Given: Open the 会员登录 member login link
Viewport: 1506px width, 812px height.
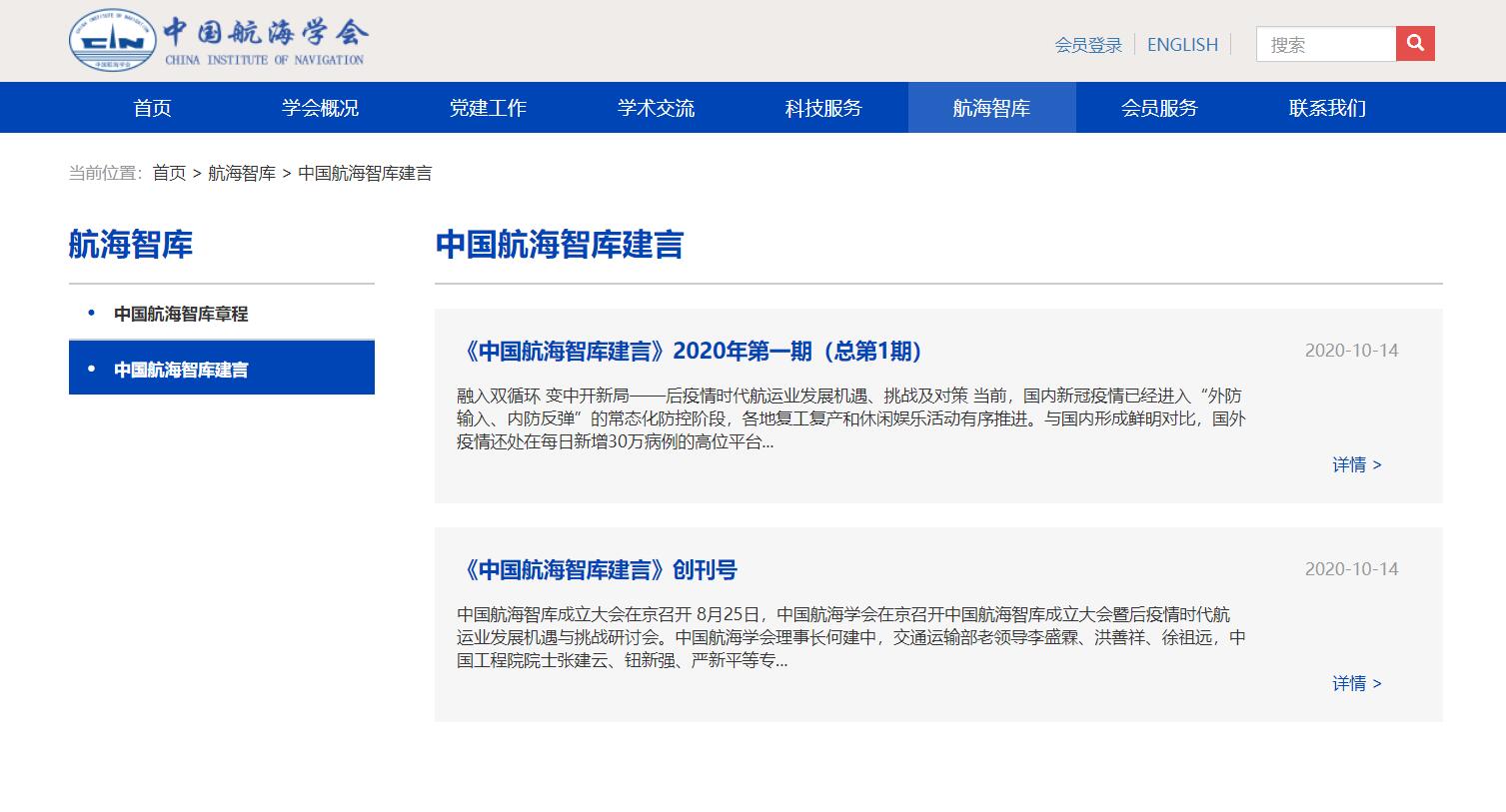Looking at the screenshot, I should [1088, 45].
